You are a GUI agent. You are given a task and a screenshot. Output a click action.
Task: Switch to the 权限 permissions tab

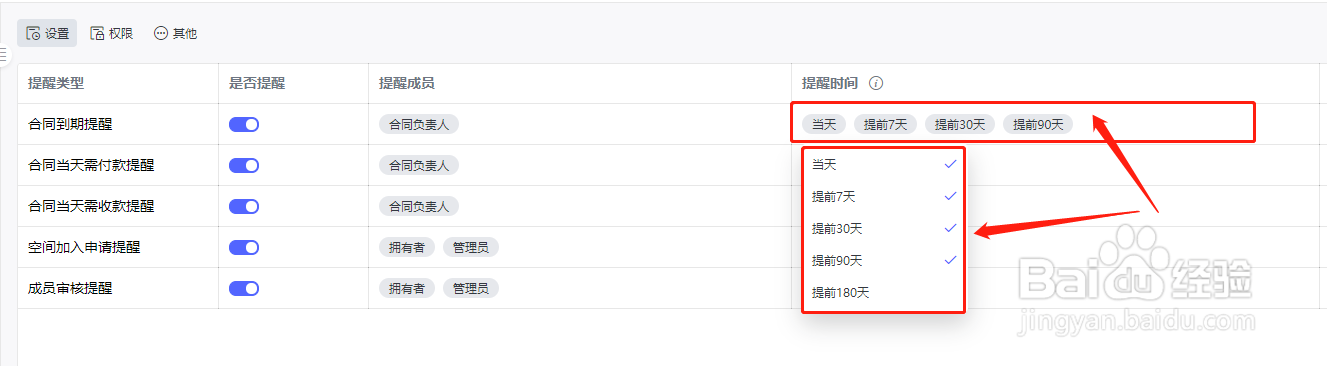tap(111, 33)
